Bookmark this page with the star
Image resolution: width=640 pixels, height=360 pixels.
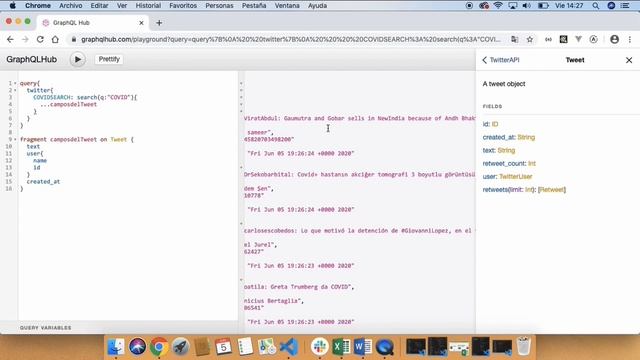click(x=530, y=39)
